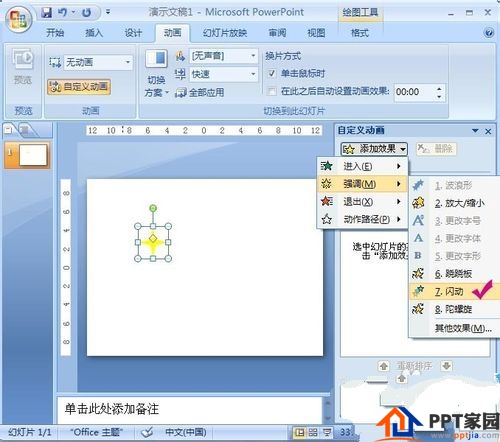Screen dimensions: 500x442
Task: Choose the 3. 更改字号 effect
Action: click(455, 221)
